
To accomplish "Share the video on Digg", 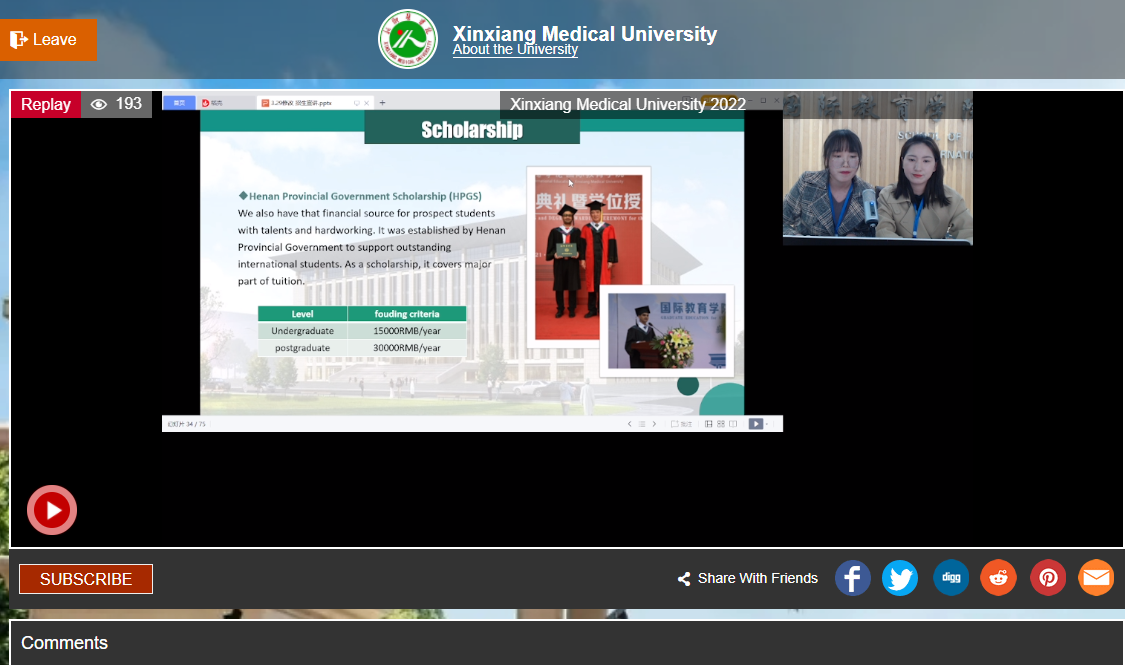I will (x=950, y=578).
